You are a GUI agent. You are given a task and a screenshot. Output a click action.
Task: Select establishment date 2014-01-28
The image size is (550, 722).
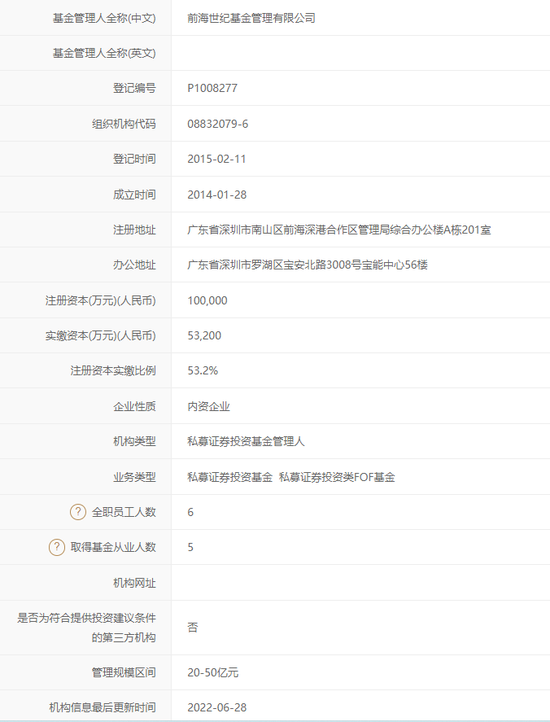click(x=216, y=194)
